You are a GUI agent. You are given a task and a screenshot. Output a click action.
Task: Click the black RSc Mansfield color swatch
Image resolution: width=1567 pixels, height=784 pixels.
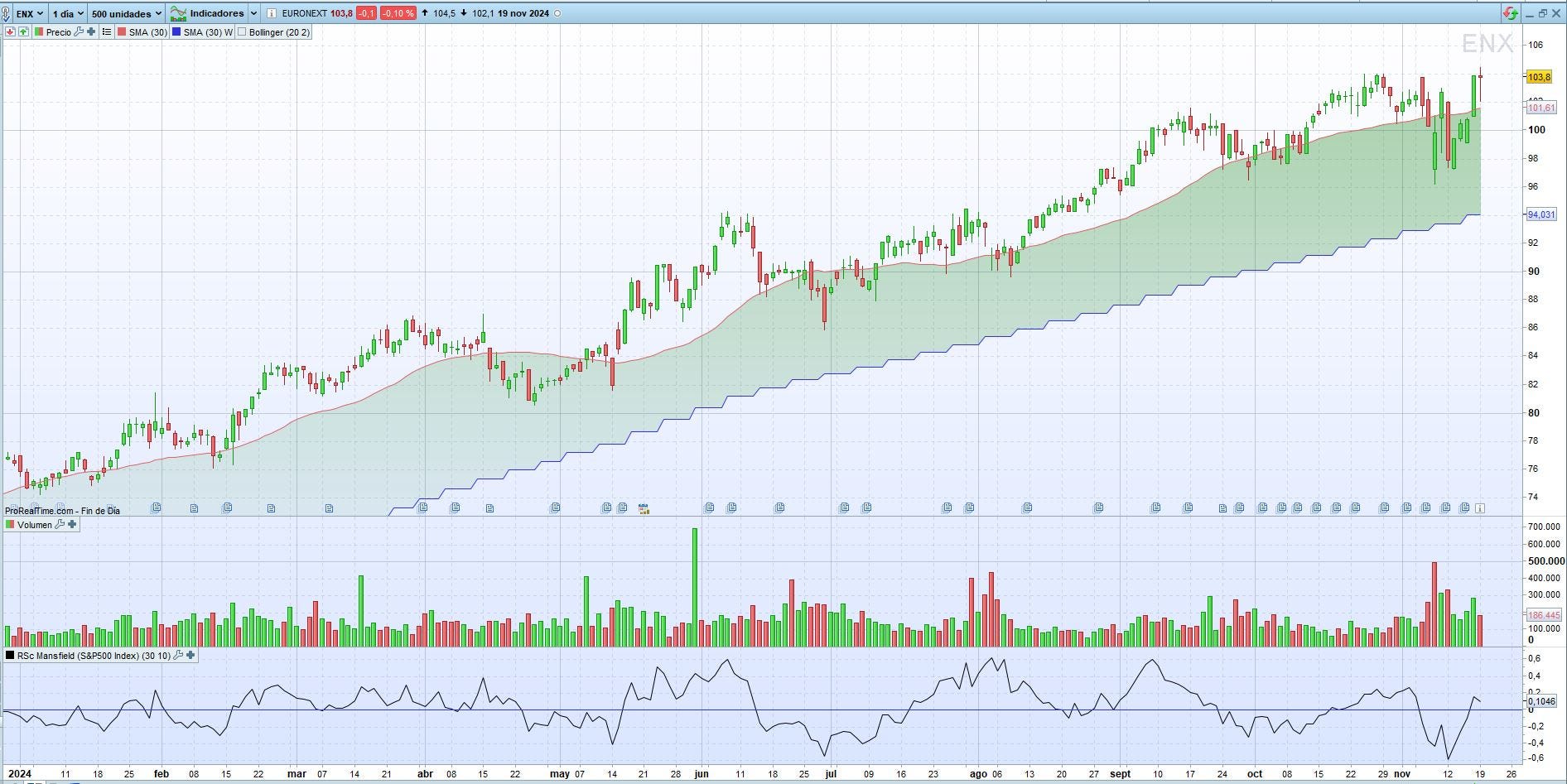click(10, 655)
